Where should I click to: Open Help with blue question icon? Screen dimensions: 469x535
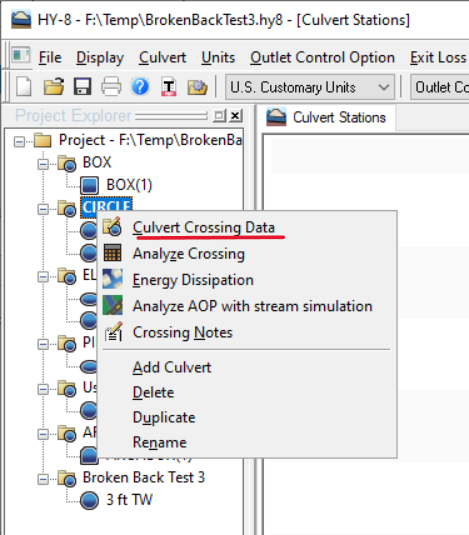(x=140, y=87)
